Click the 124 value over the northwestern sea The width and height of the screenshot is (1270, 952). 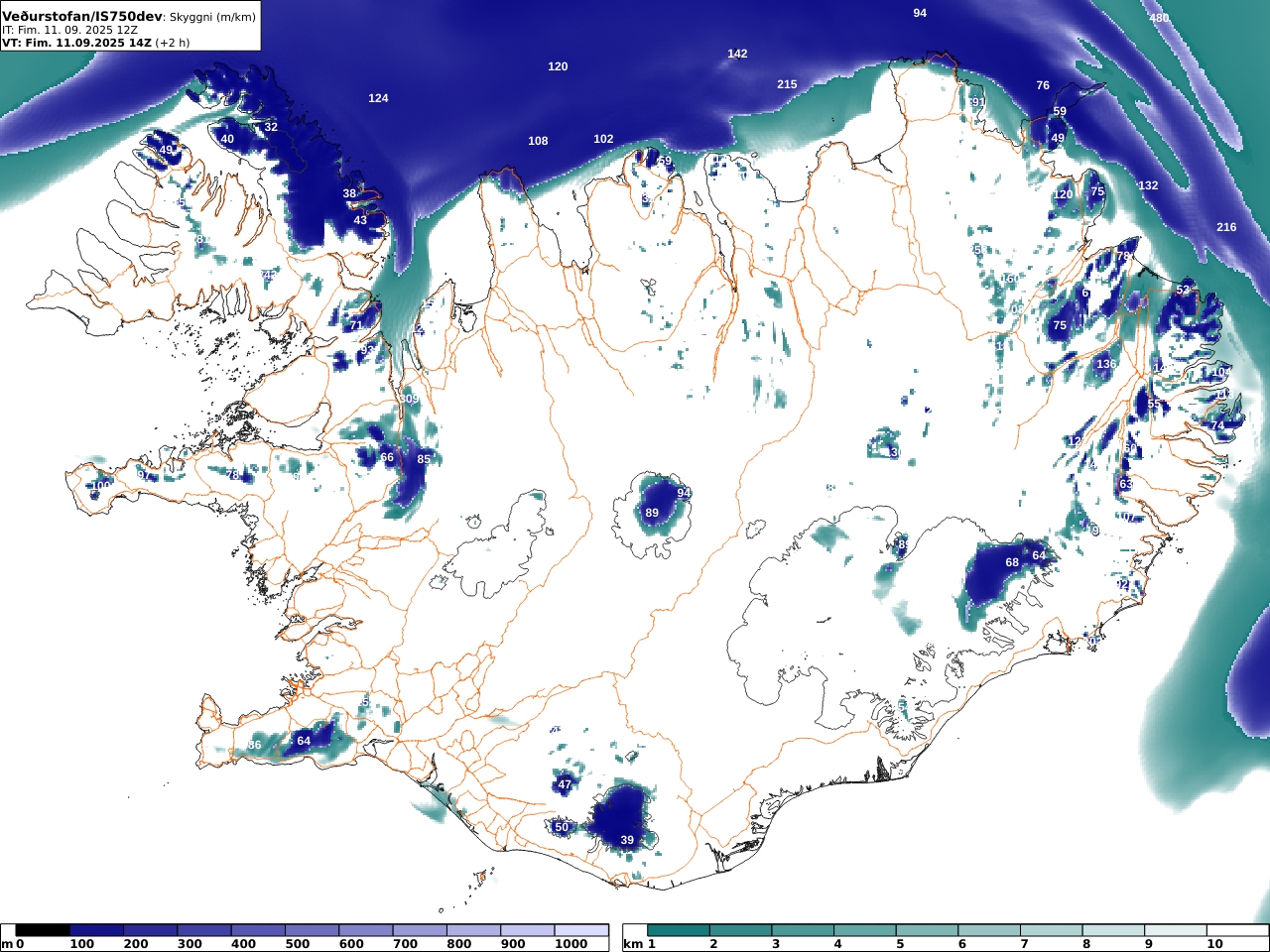pyautogui.click(x=378, y=98)
